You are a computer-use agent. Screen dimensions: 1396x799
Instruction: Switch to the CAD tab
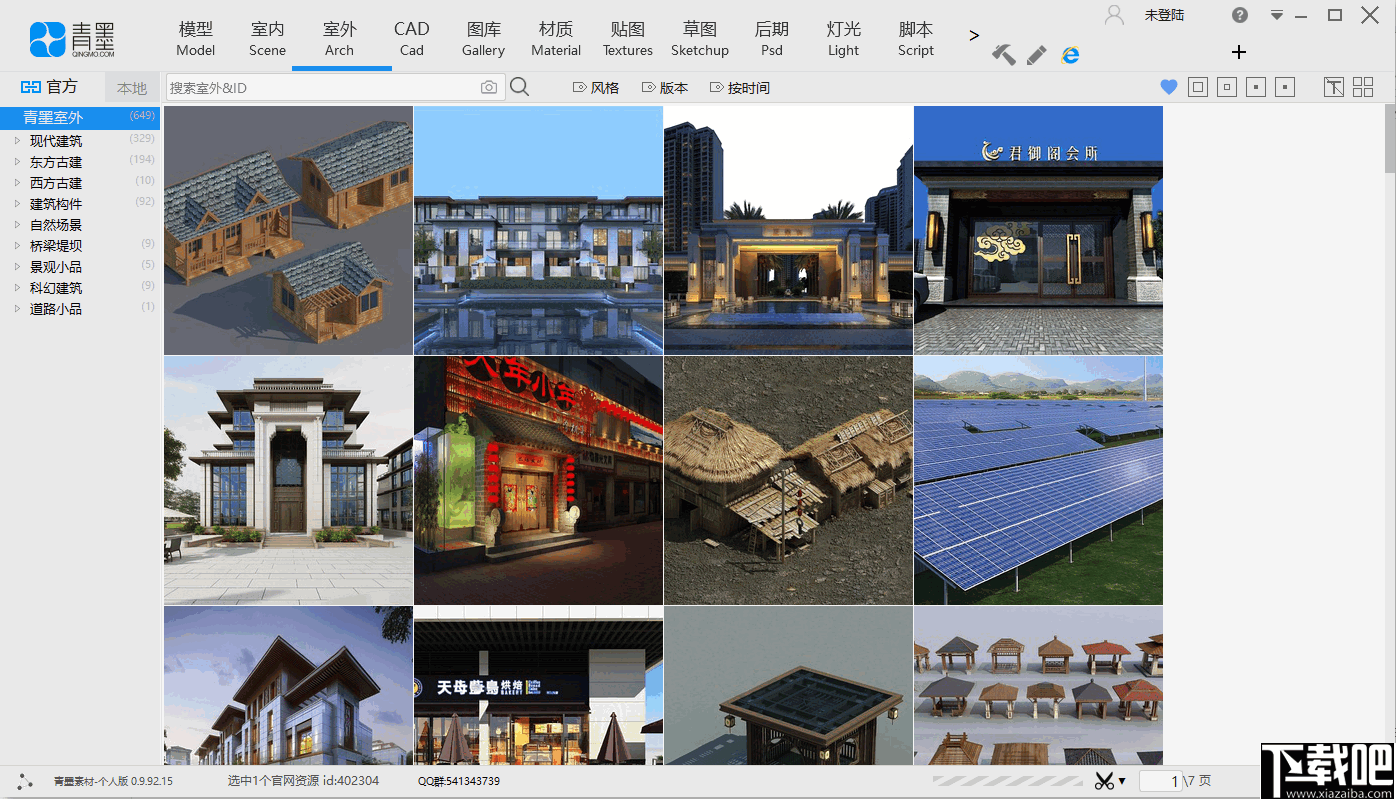411,39
